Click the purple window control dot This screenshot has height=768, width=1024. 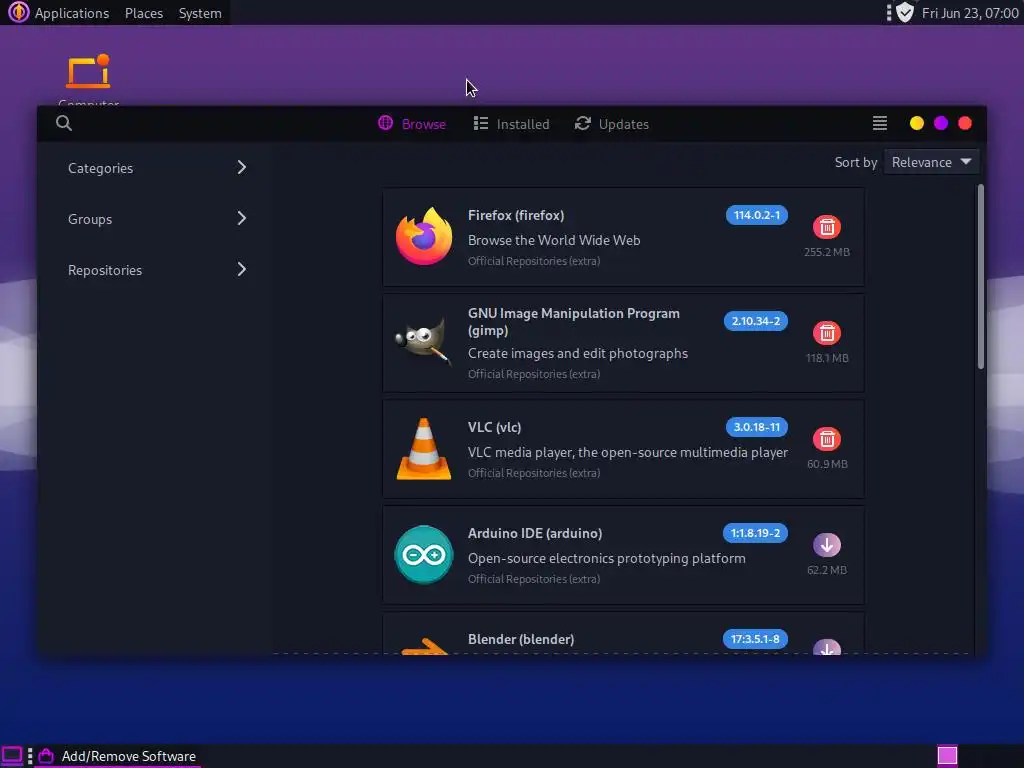(940, 123)
